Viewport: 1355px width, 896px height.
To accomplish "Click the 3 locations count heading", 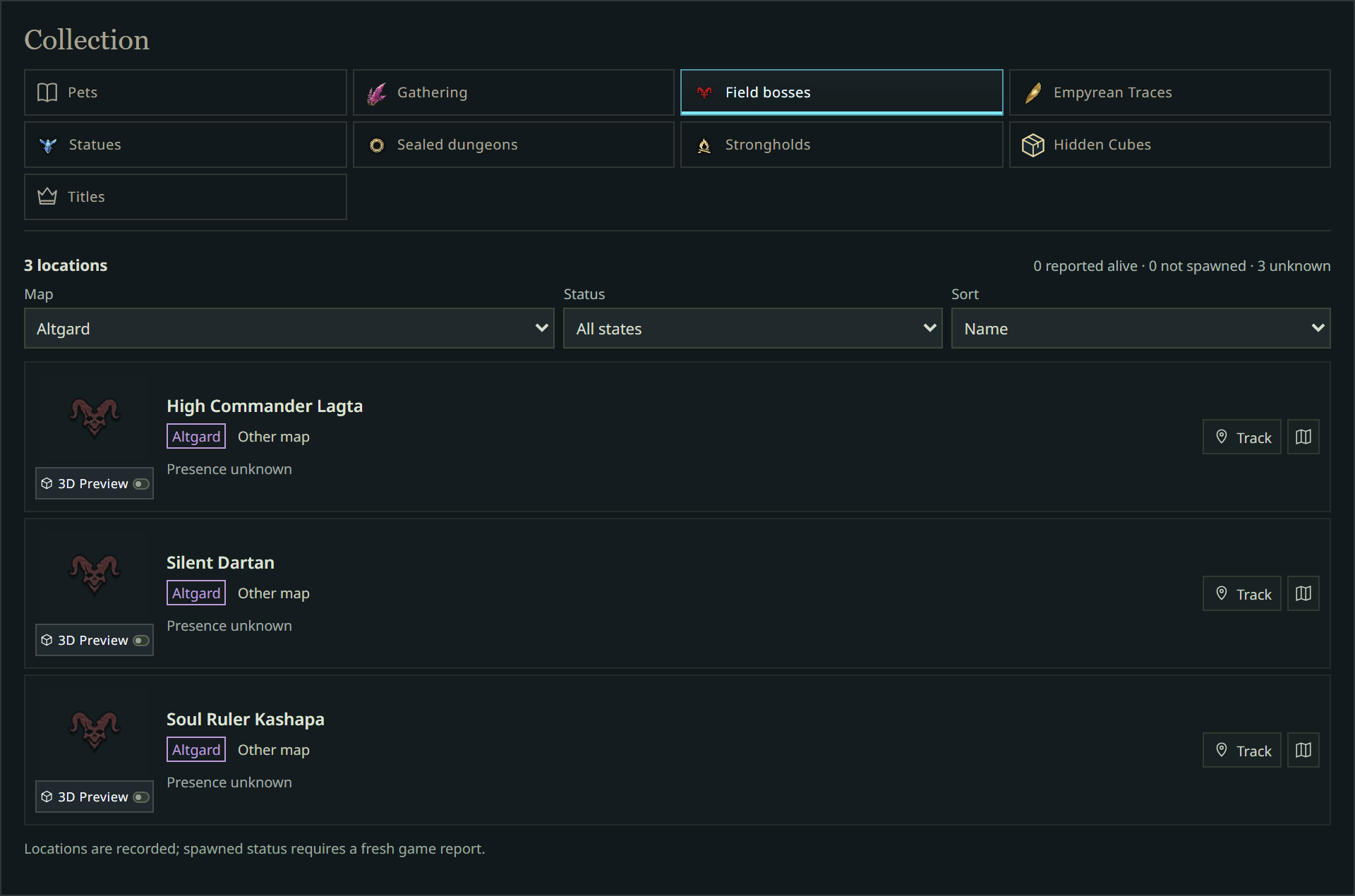I will tap(66, 265).
